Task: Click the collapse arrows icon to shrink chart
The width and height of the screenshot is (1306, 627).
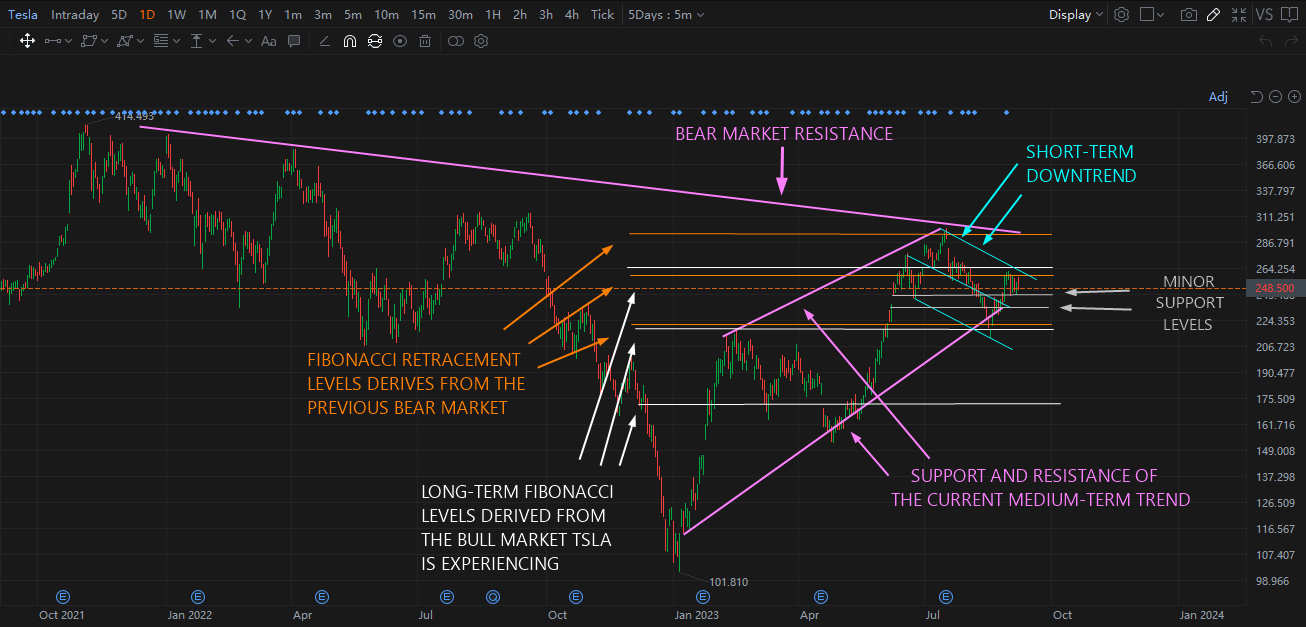Action: pyautogui.click(x=1239, y=15)
